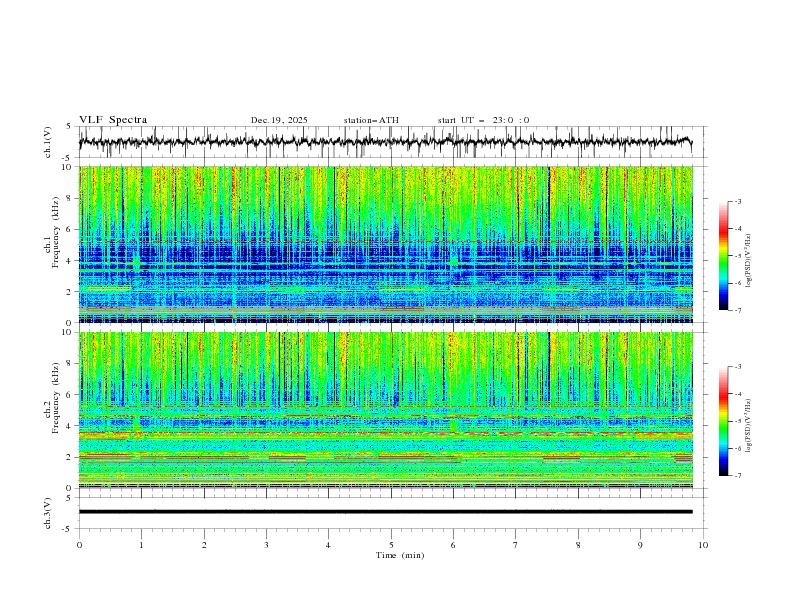The width and height of the screenshot is (792, 612).
Task: Click the '-7' label on ch.2 color bar
Action: [x=737, y=475]
